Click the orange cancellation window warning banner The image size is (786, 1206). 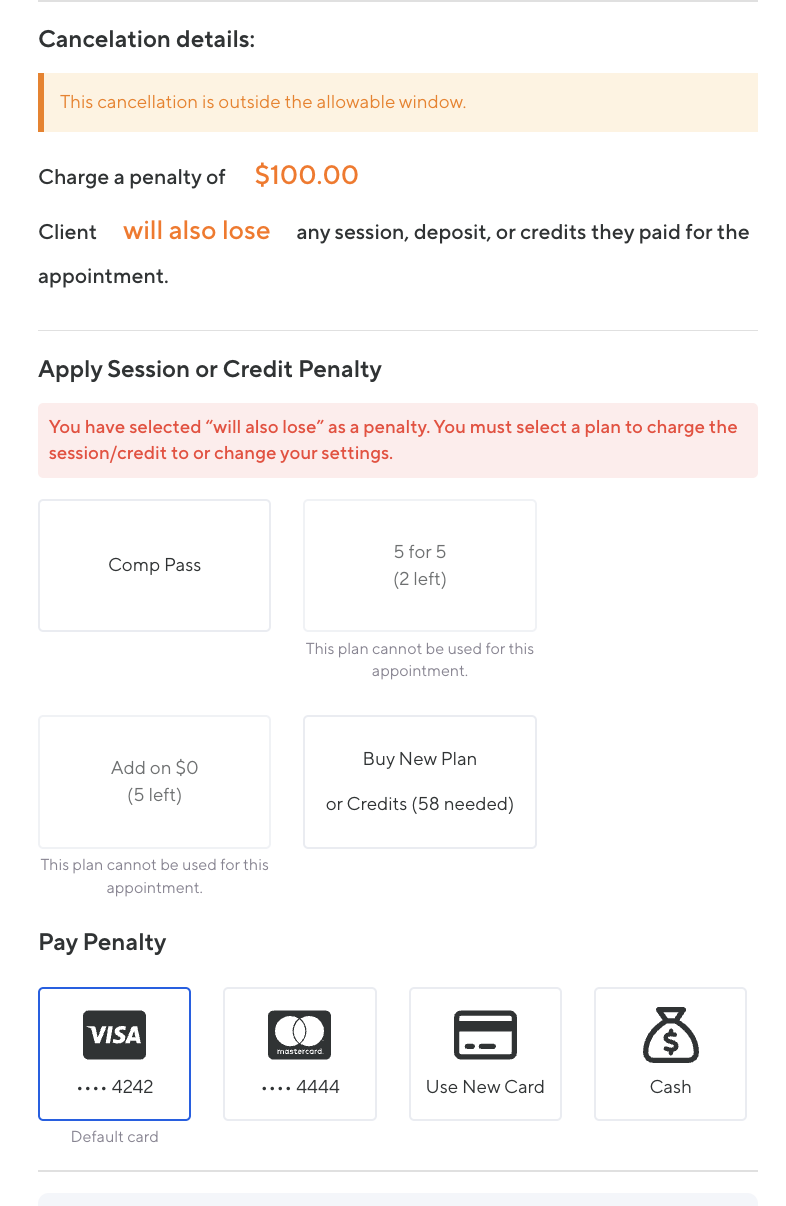[398, 102]
